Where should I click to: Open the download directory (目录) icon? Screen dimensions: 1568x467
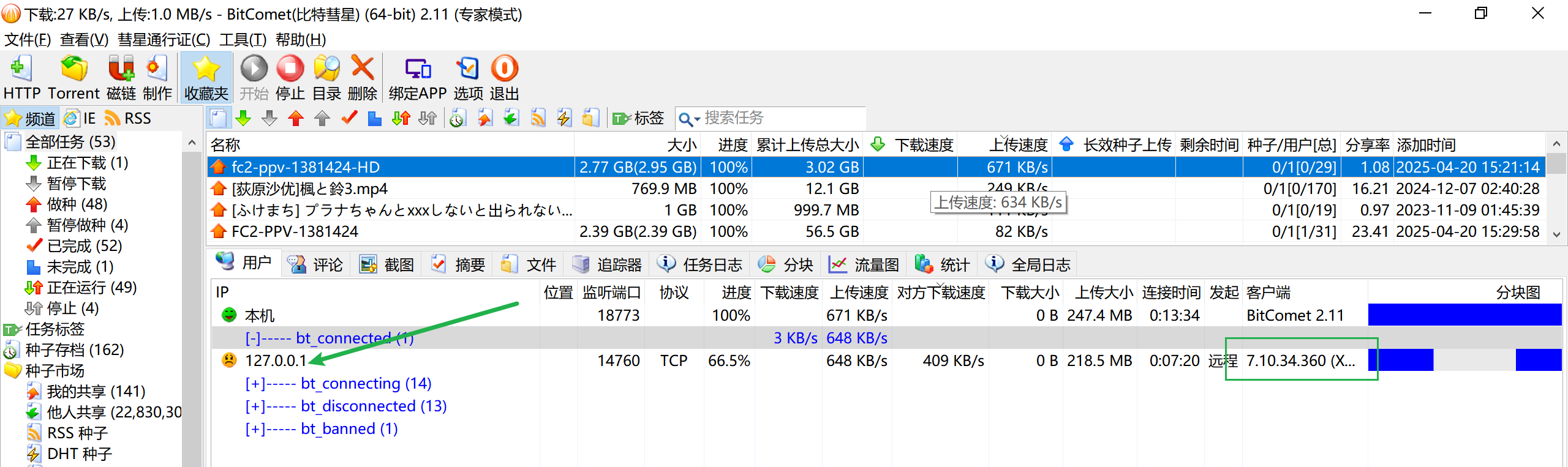326,77
